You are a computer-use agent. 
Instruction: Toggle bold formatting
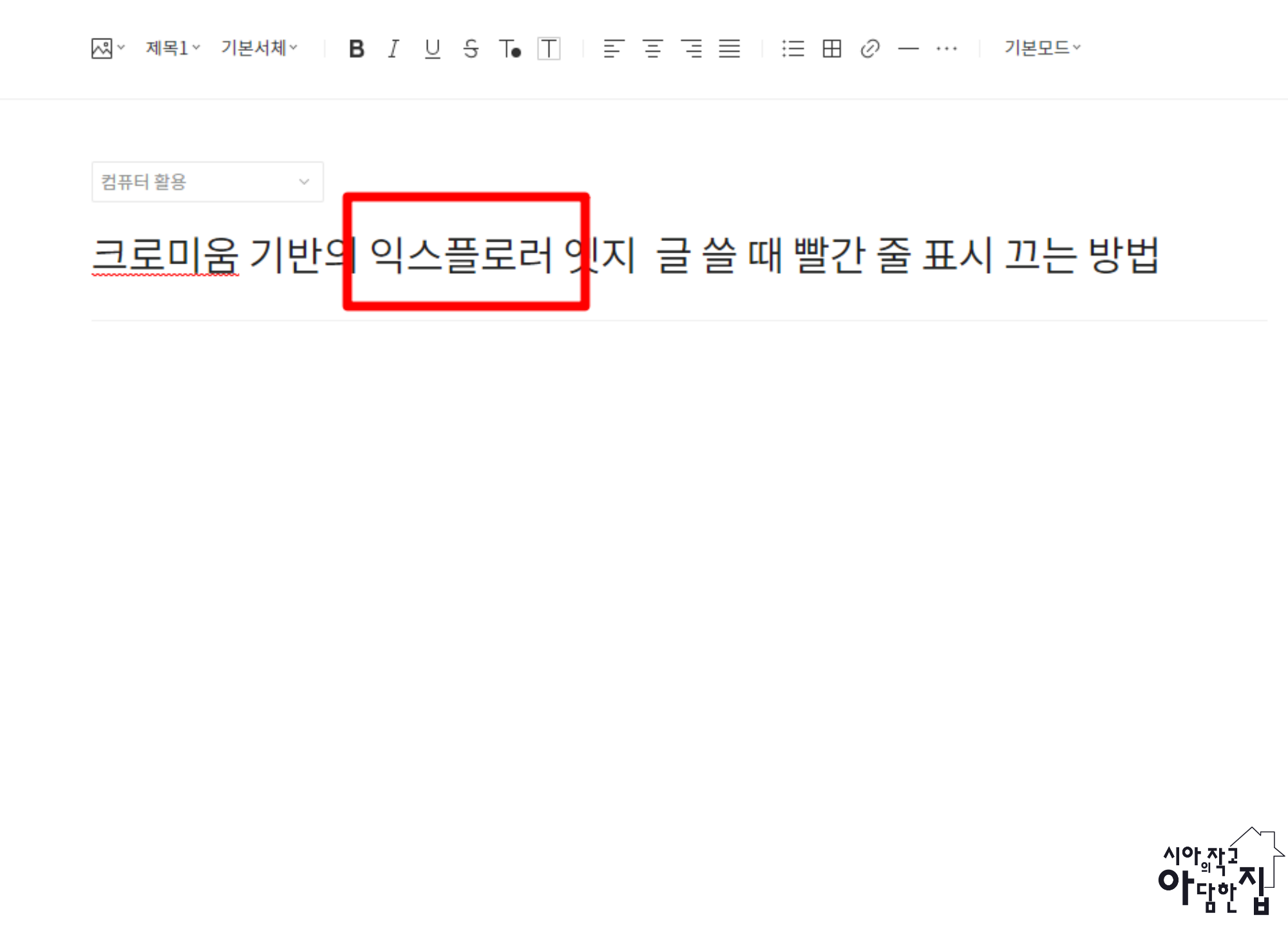coord(356,48)
